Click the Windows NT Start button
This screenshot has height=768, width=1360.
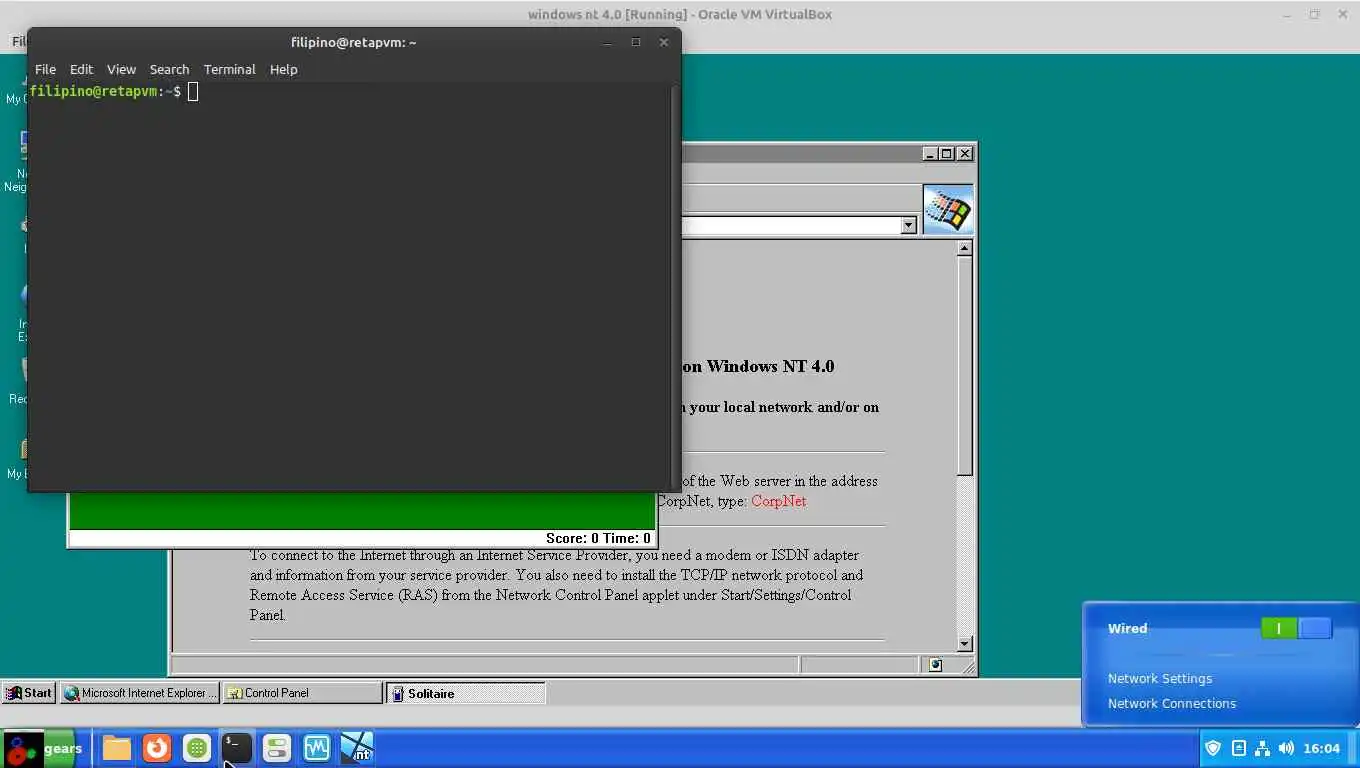click(29, 693)
